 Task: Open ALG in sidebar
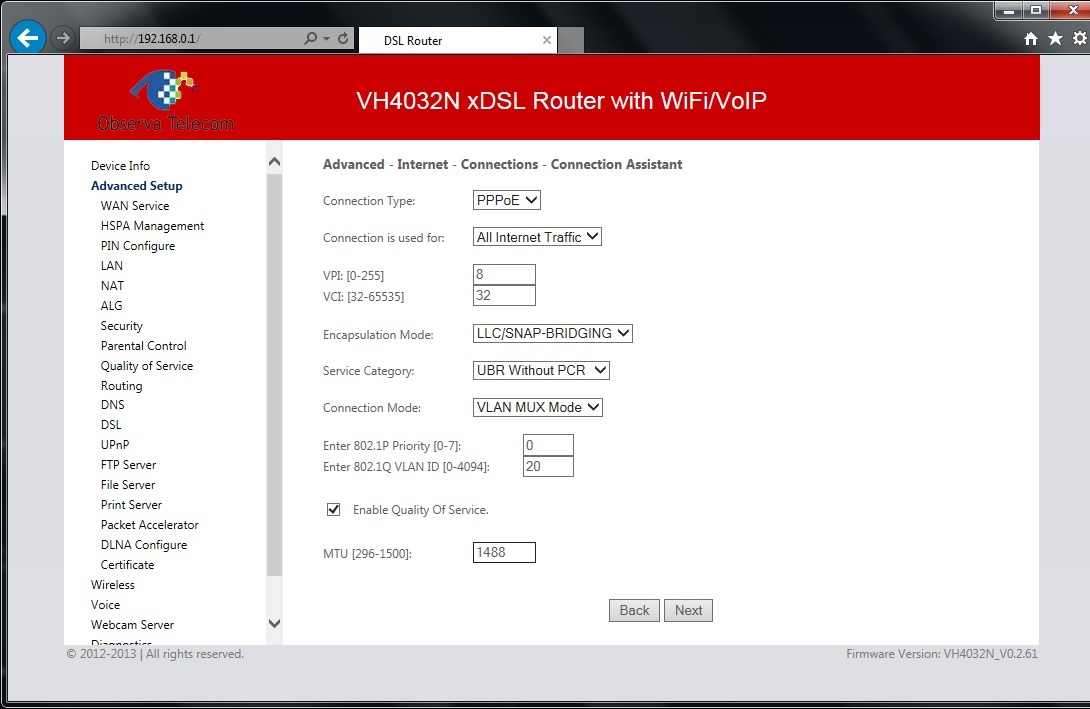pyautogui.click(x=111, y=306)
